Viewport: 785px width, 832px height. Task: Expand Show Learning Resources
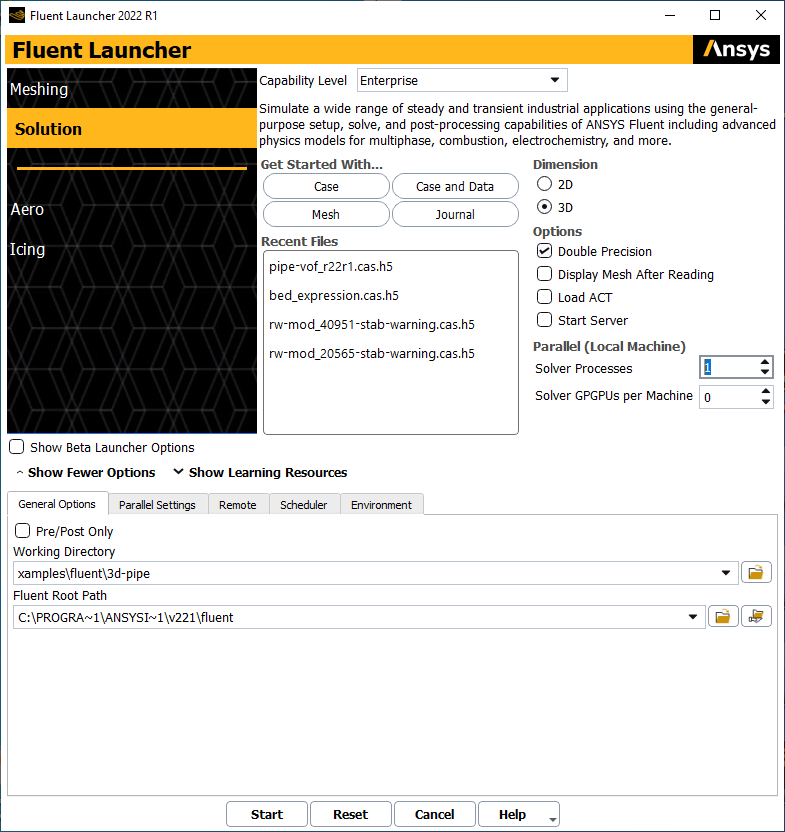pos(261,472)
